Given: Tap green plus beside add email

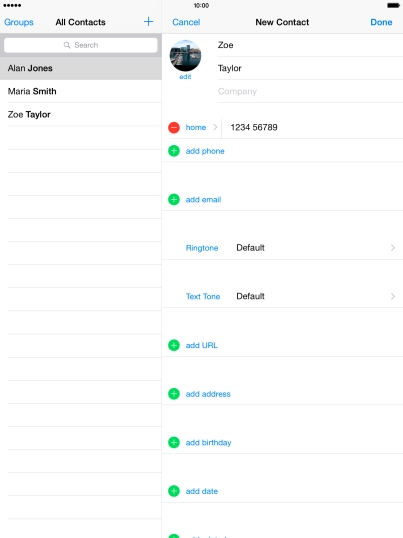Looking at the screenshot, I should click(x=174, y=199).
